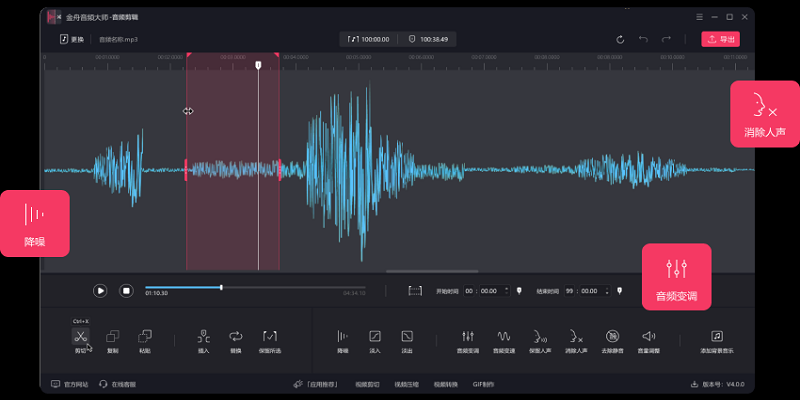Select Remove Vocals (消除人声) tool
800x400 pixels.
click(x=575, y=337)
